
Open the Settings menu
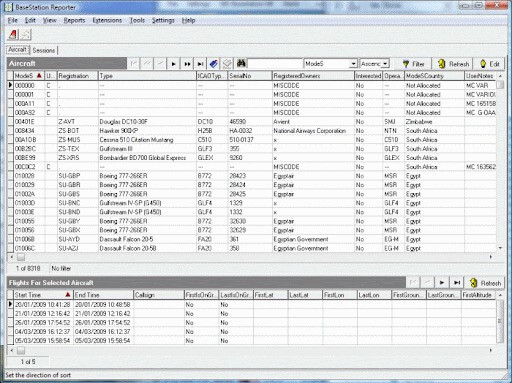pyautogui.click(x=163, y=20)
